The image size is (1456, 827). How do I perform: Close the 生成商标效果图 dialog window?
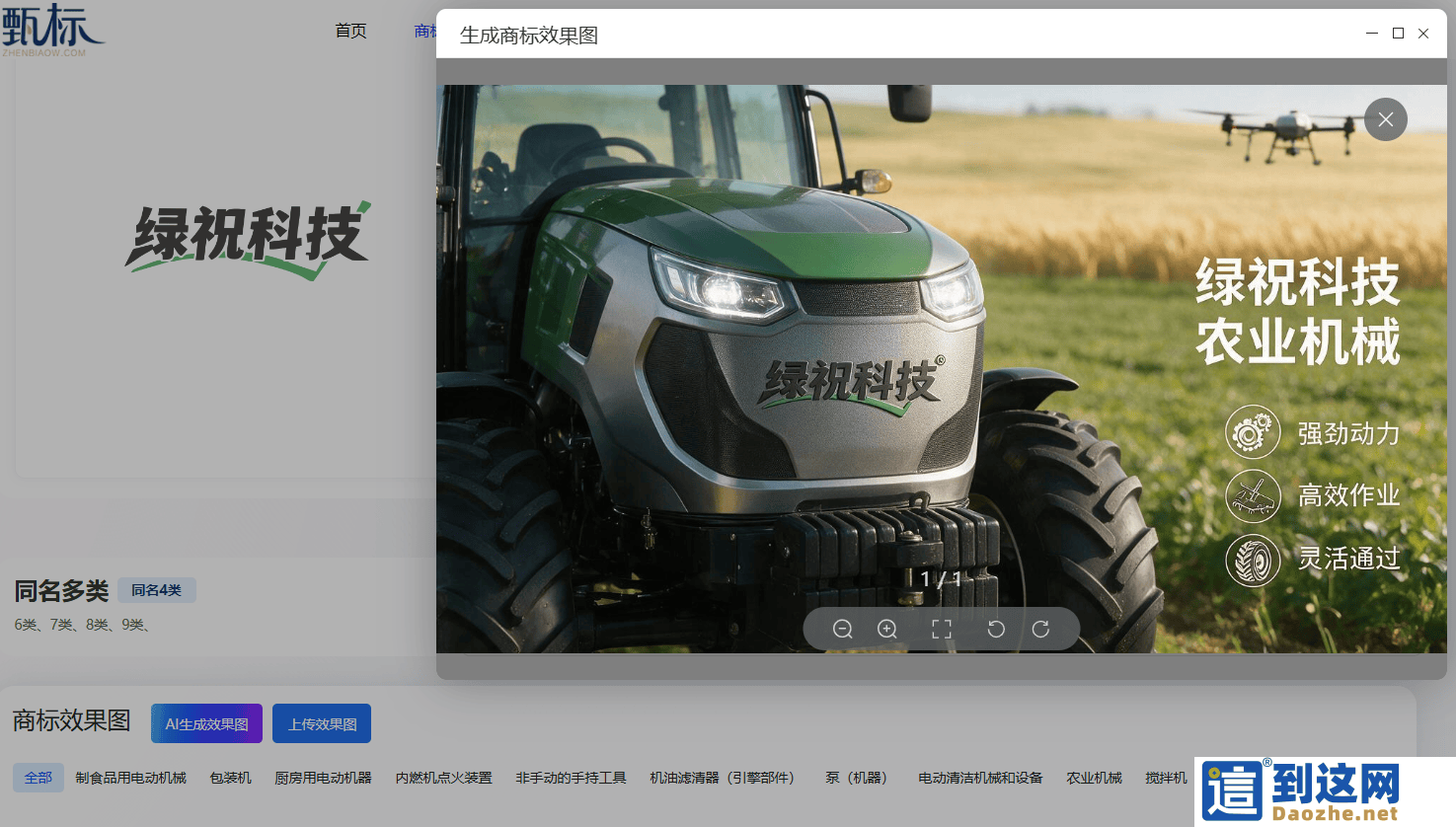[1423, 34]
